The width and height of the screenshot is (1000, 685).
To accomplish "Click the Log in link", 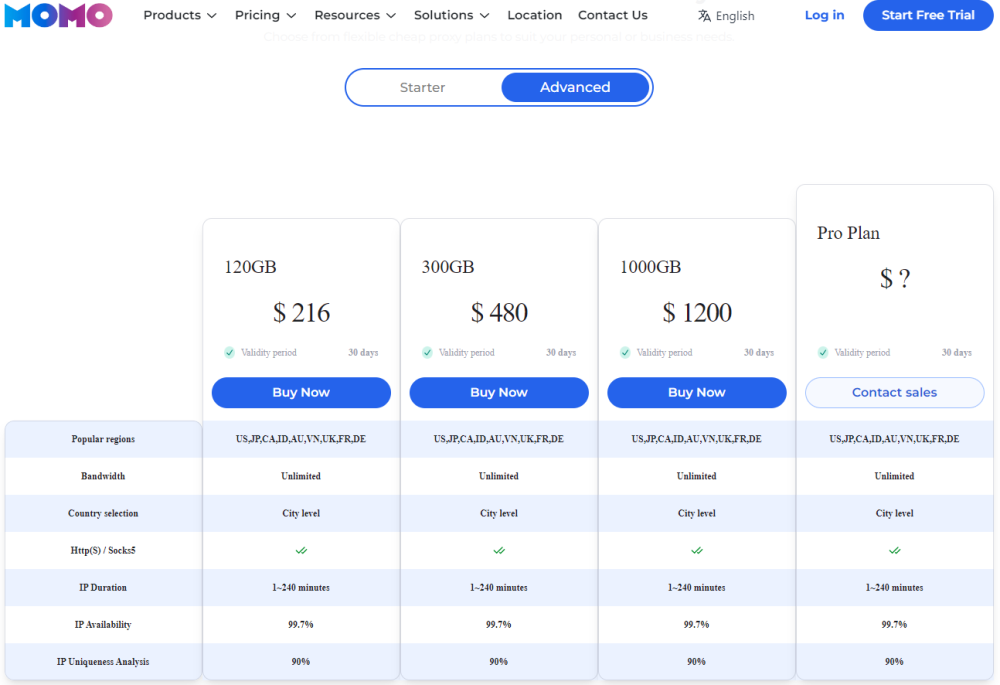I will click(x=824, y=16).
